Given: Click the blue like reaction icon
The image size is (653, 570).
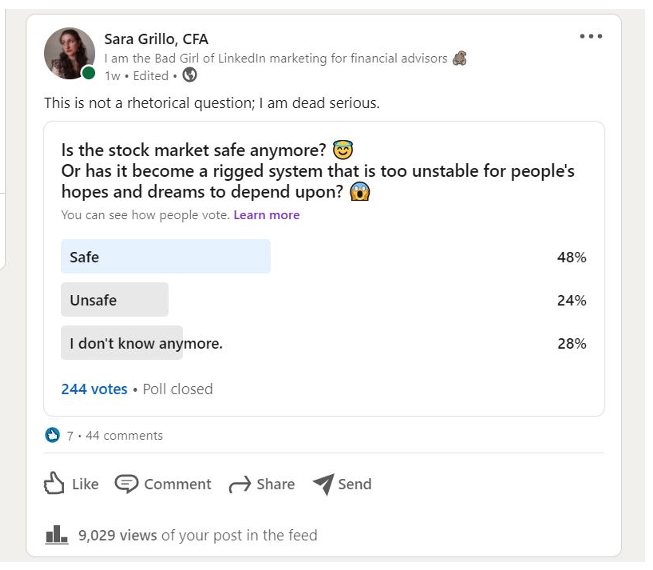Looking at the screenshot, I should pos(53,435).
